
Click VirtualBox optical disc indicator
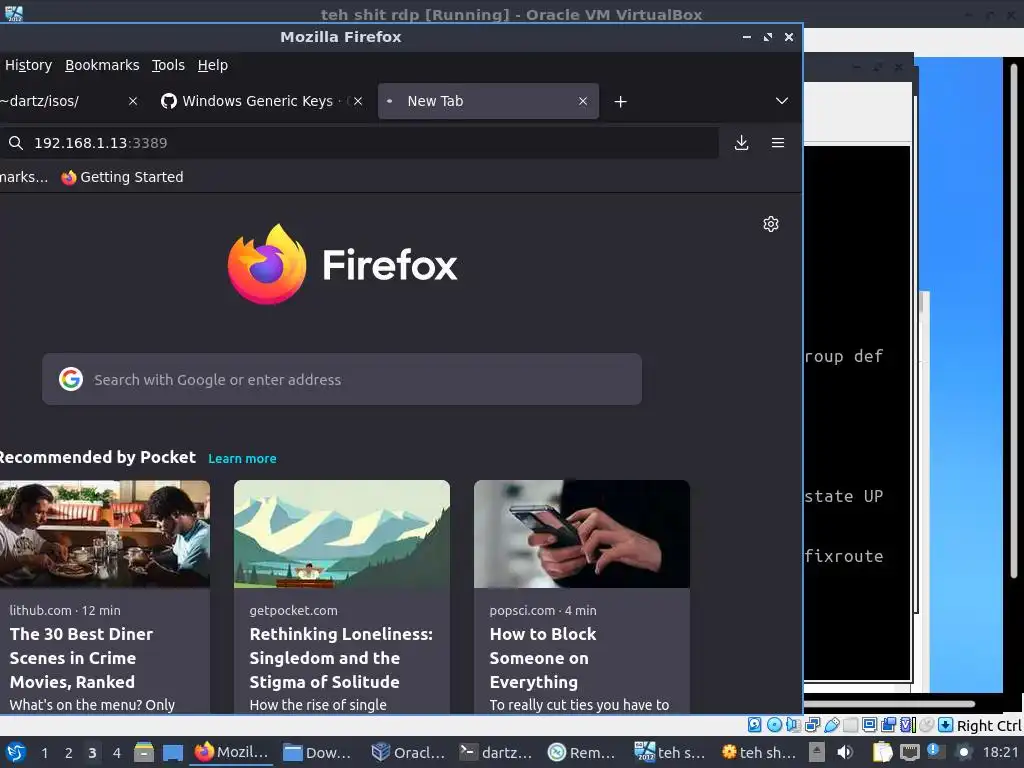click(x=774, y=725)
